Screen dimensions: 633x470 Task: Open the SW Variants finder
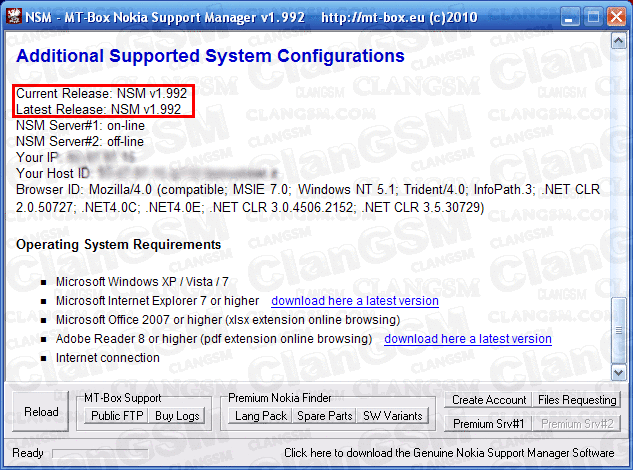(x=392, y=415)
